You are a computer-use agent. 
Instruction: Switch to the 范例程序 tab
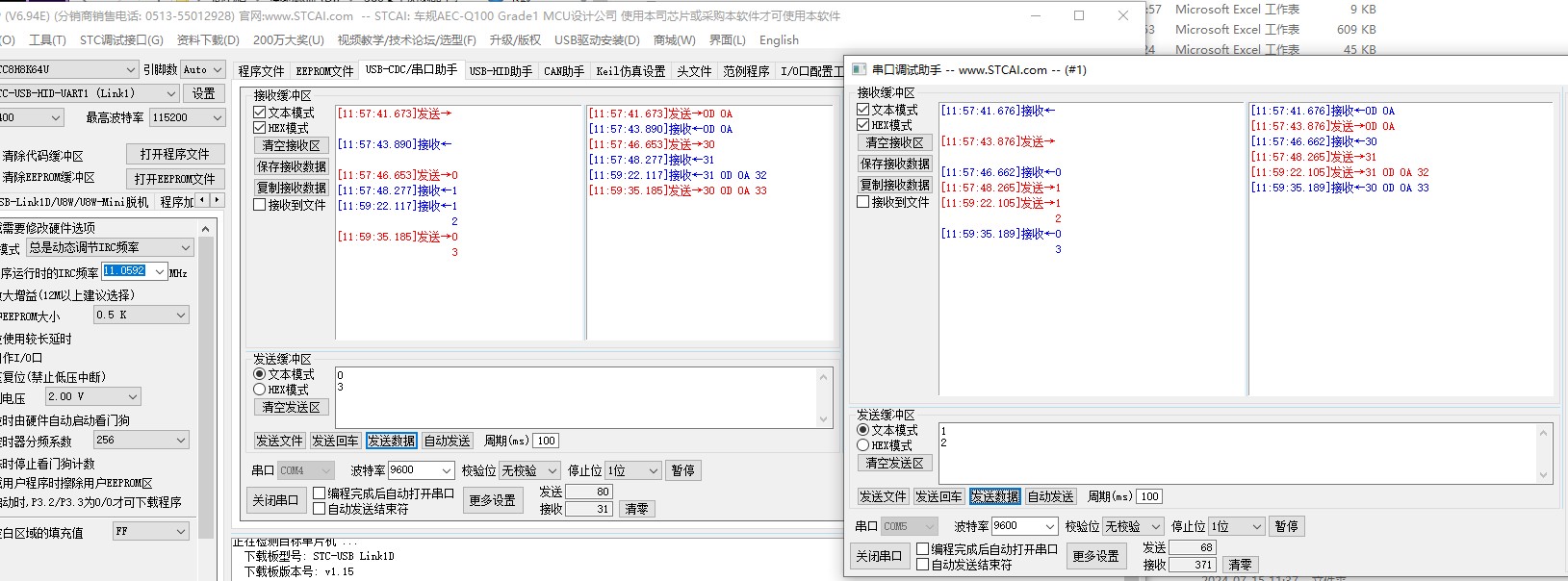click(x=747, y=71)
